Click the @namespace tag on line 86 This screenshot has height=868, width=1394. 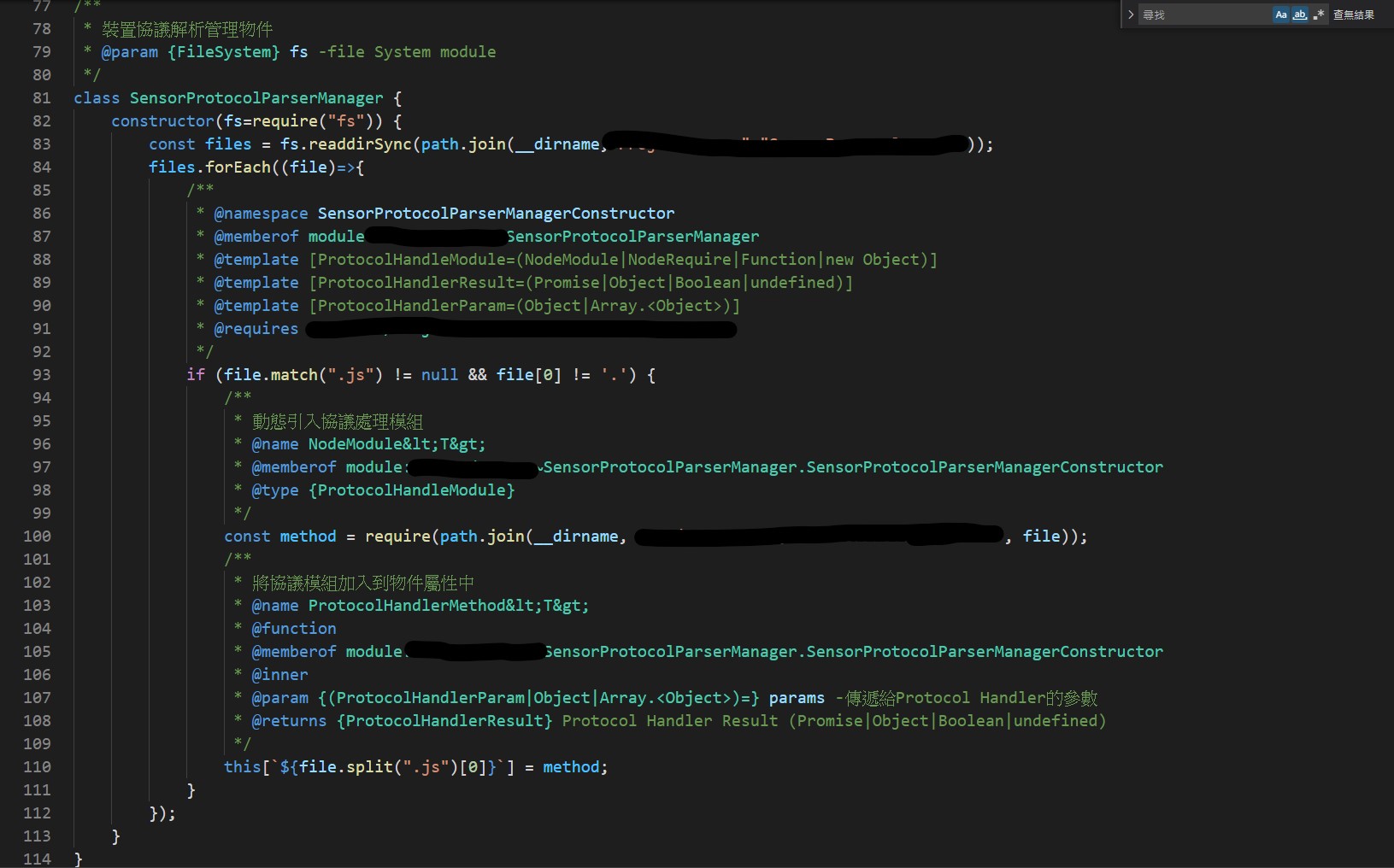[x=261, y=214]
